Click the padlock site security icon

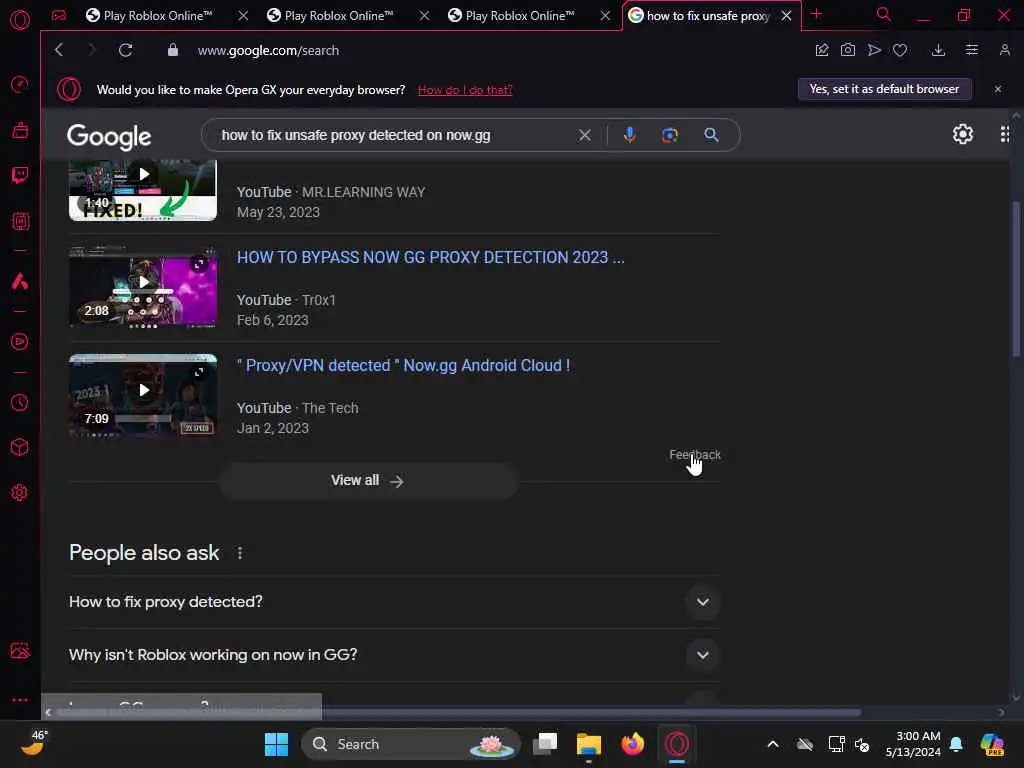(172, 50)
